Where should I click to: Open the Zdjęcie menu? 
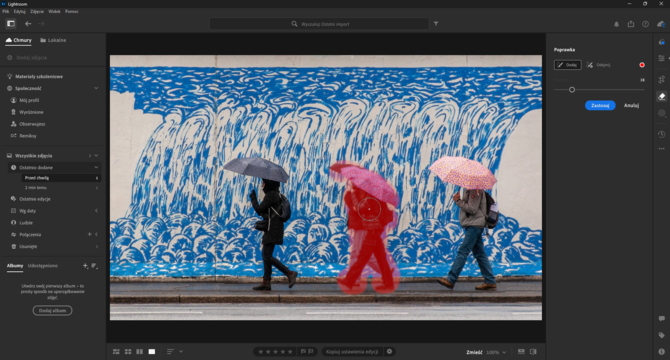click(37, 12)
